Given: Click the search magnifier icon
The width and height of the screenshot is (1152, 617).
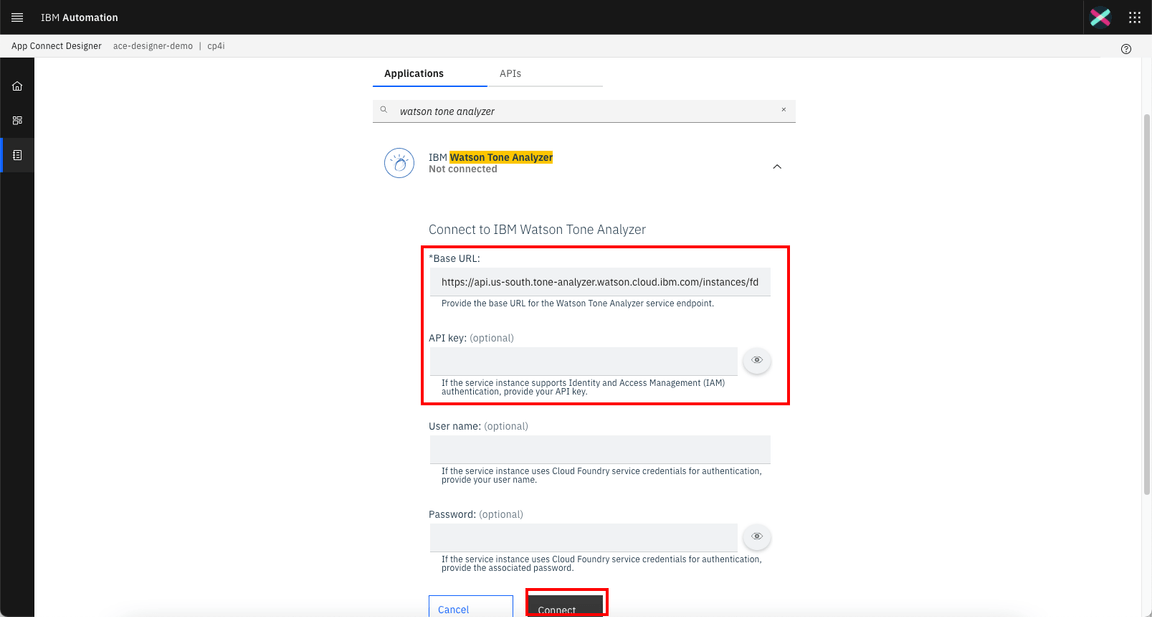Looking at the screenshot, I should click(x=384, y=110).
